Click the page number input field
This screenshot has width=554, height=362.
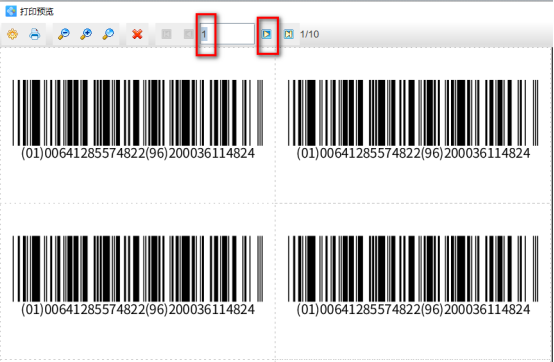[x=227, y=34]
